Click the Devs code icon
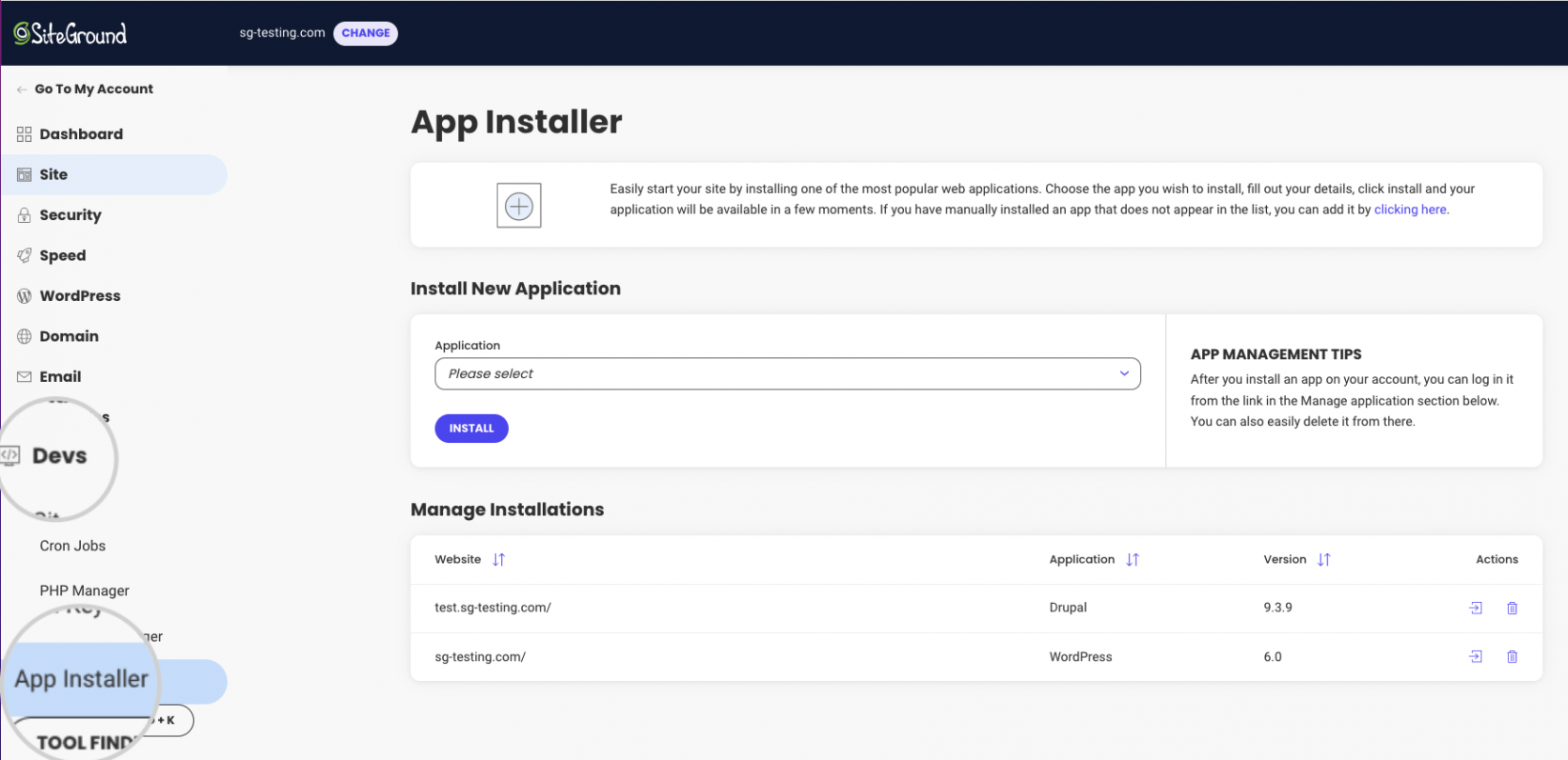1568x760 pixels. [x=10, y=455]
